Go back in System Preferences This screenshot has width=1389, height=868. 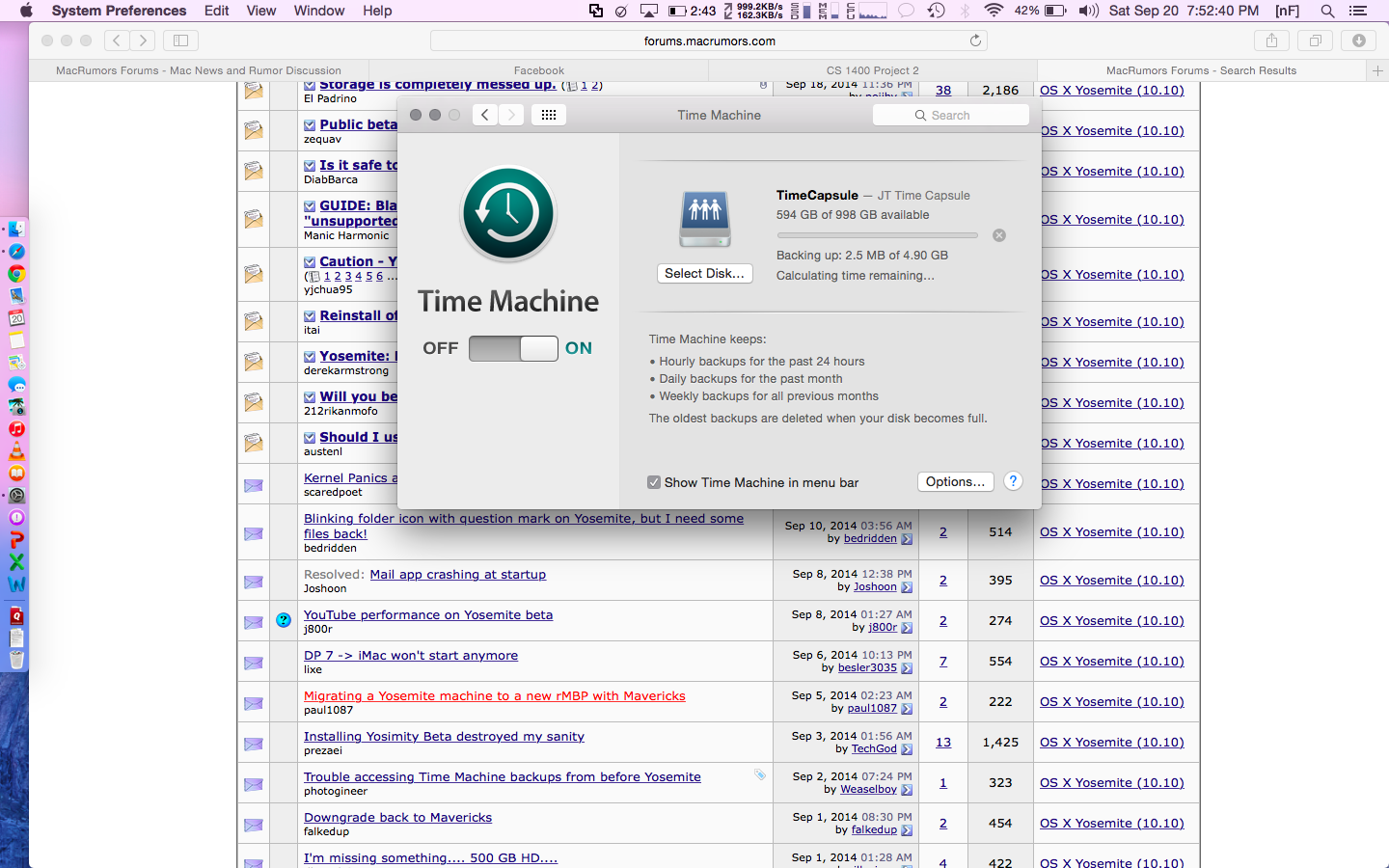pos(485,115)
